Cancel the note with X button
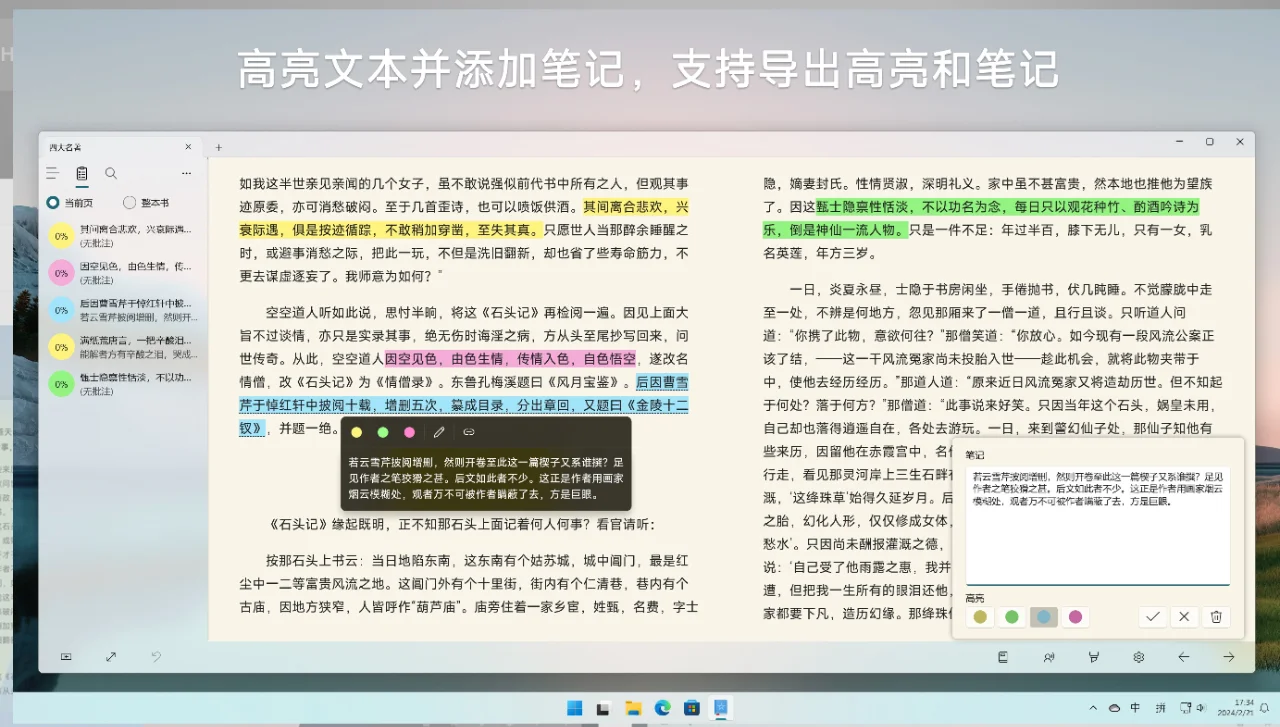Image resolution: width=1280 pixels, height=727 pixels. tap(1184, 617)
